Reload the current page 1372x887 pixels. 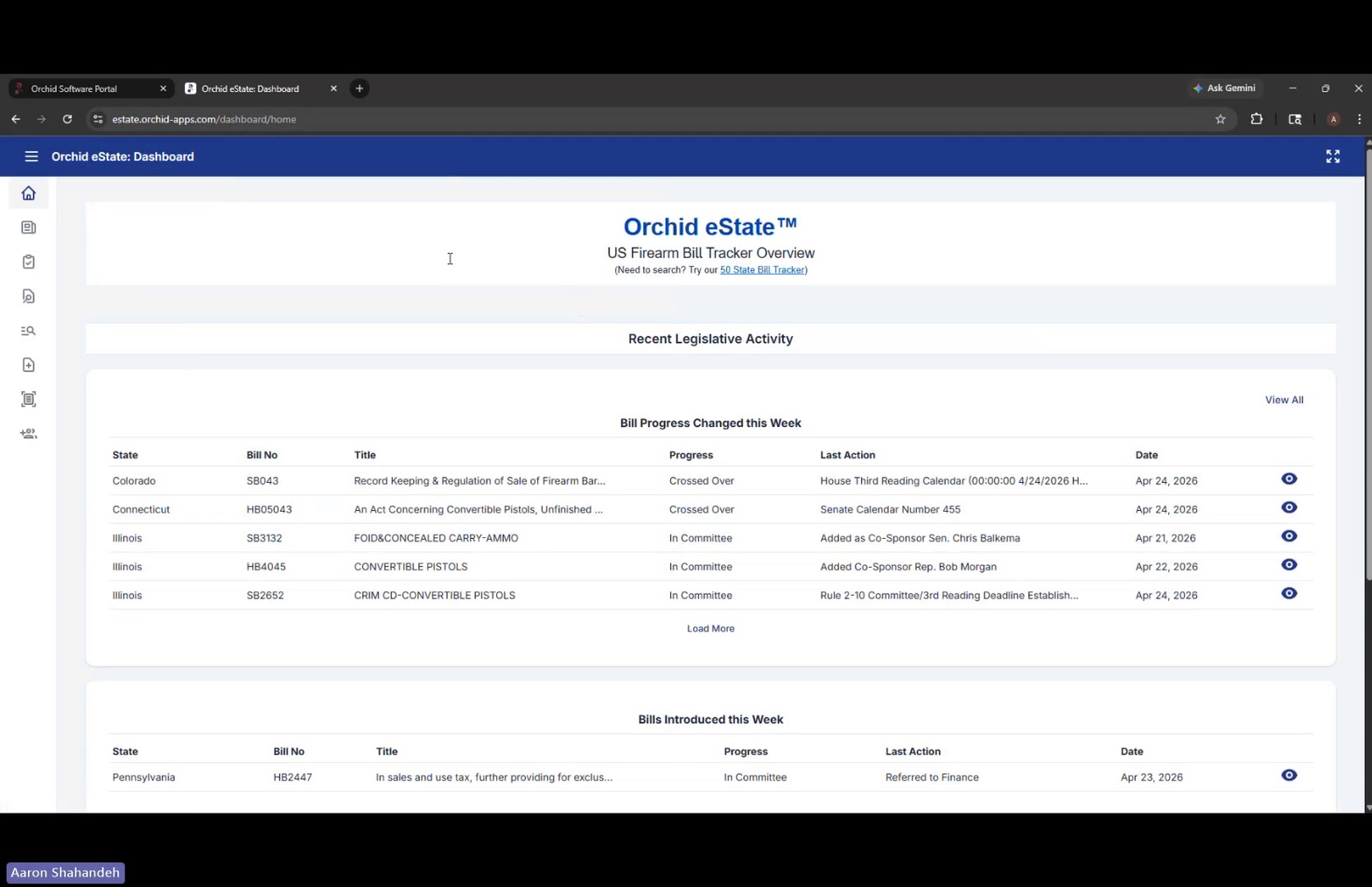pyautogui.click(x=67, y=119)
